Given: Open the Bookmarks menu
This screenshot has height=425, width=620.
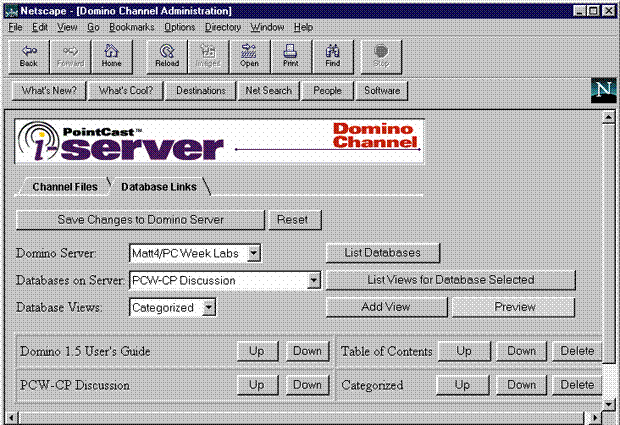Looking at the screenshot, I should [132, 27].
